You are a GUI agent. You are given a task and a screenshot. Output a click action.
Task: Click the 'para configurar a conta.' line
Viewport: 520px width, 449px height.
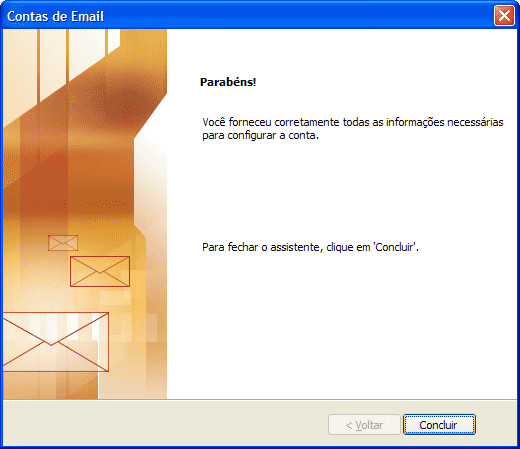(260, 136)
